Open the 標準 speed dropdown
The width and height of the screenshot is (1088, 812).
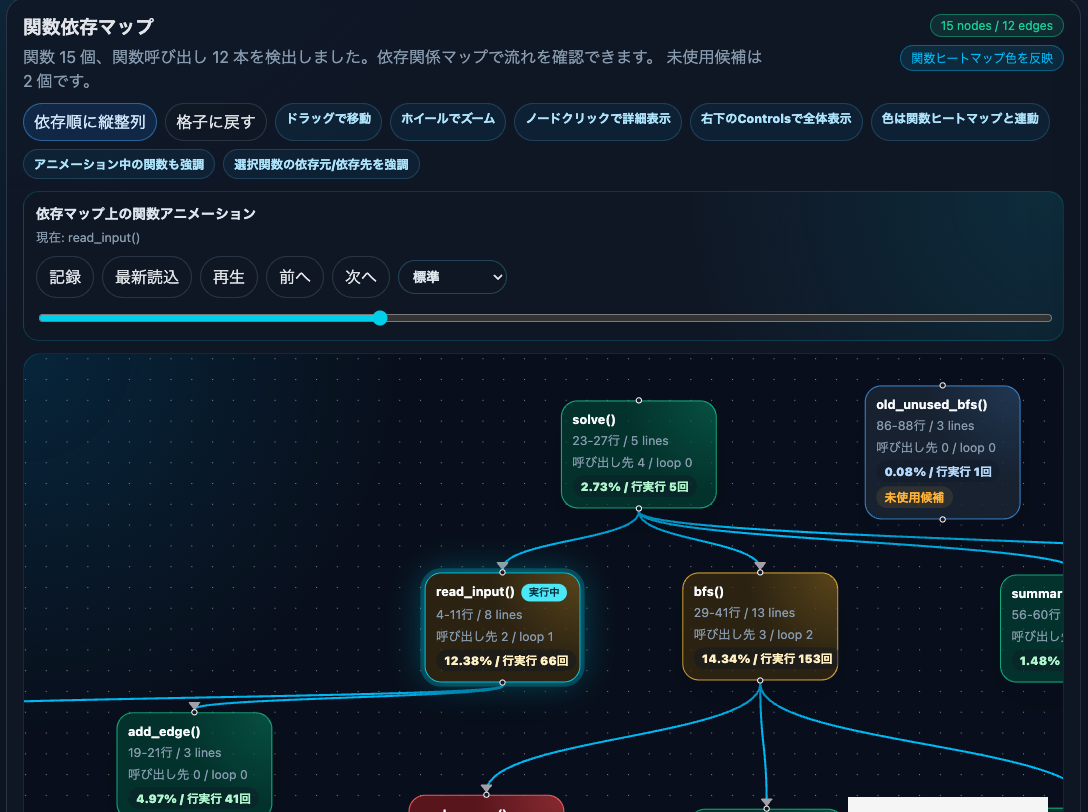click(452, 277)
